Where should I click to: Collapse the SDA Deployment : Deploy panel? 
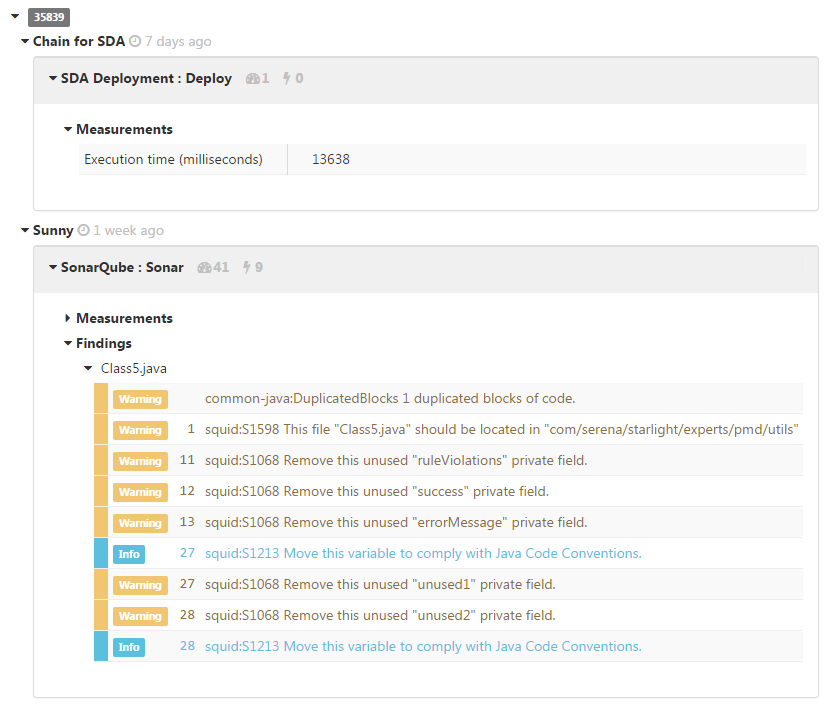click(53, 78)
